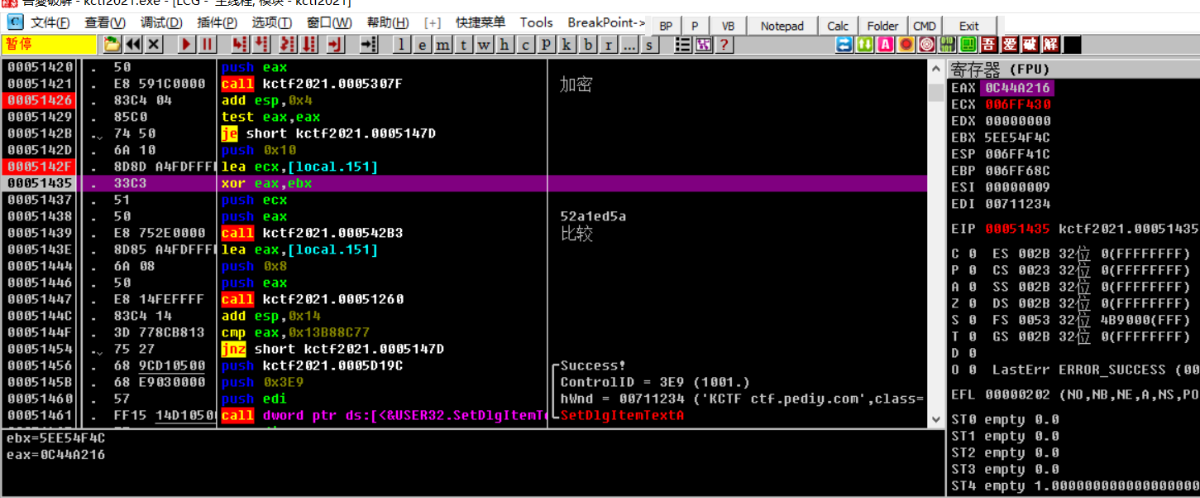The width and height of the screenshot is (1200, 498).
Task: Click the blue double-arrow plugin icon
Action: click(x=845, y=44)
